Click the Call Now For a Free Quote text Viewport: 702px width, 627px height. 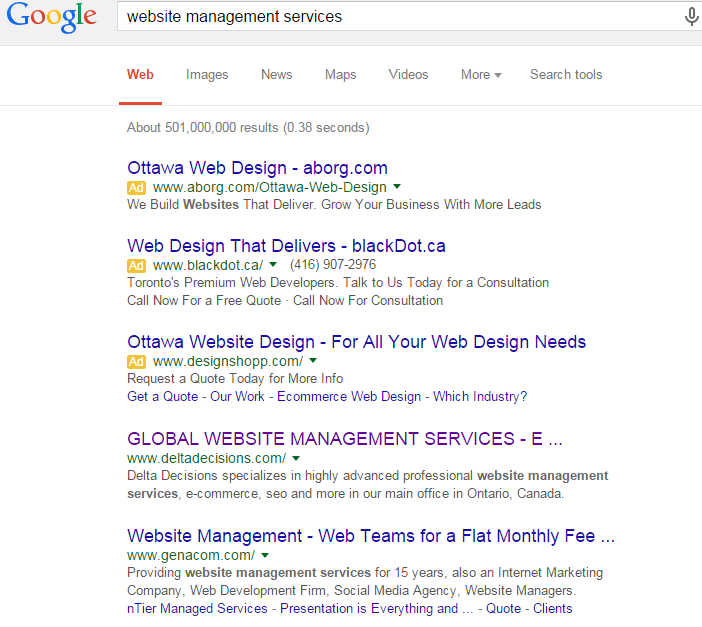click(204, 301)
